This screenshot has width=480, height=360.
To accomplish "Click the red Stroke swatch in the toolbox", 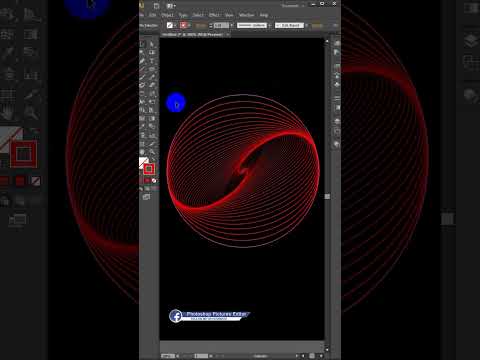I will 149,169.
